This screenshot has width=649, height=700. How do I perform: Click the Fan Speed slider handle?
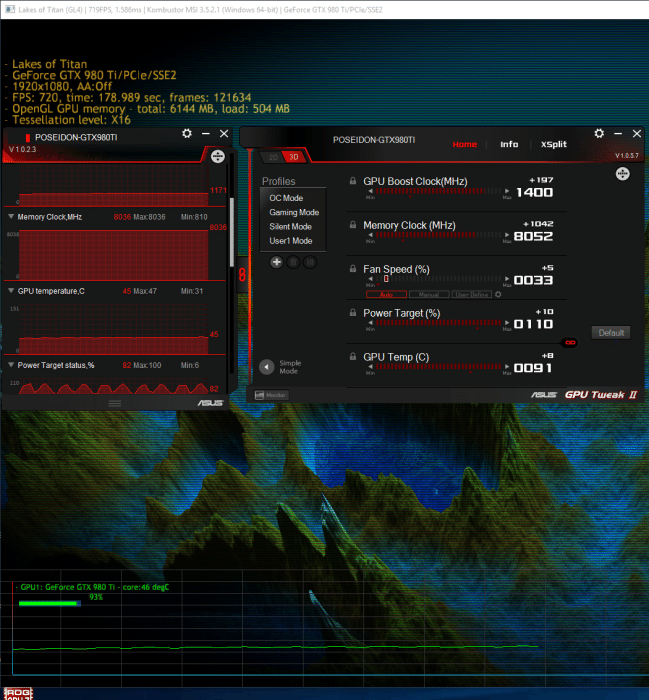click(386, 279)
